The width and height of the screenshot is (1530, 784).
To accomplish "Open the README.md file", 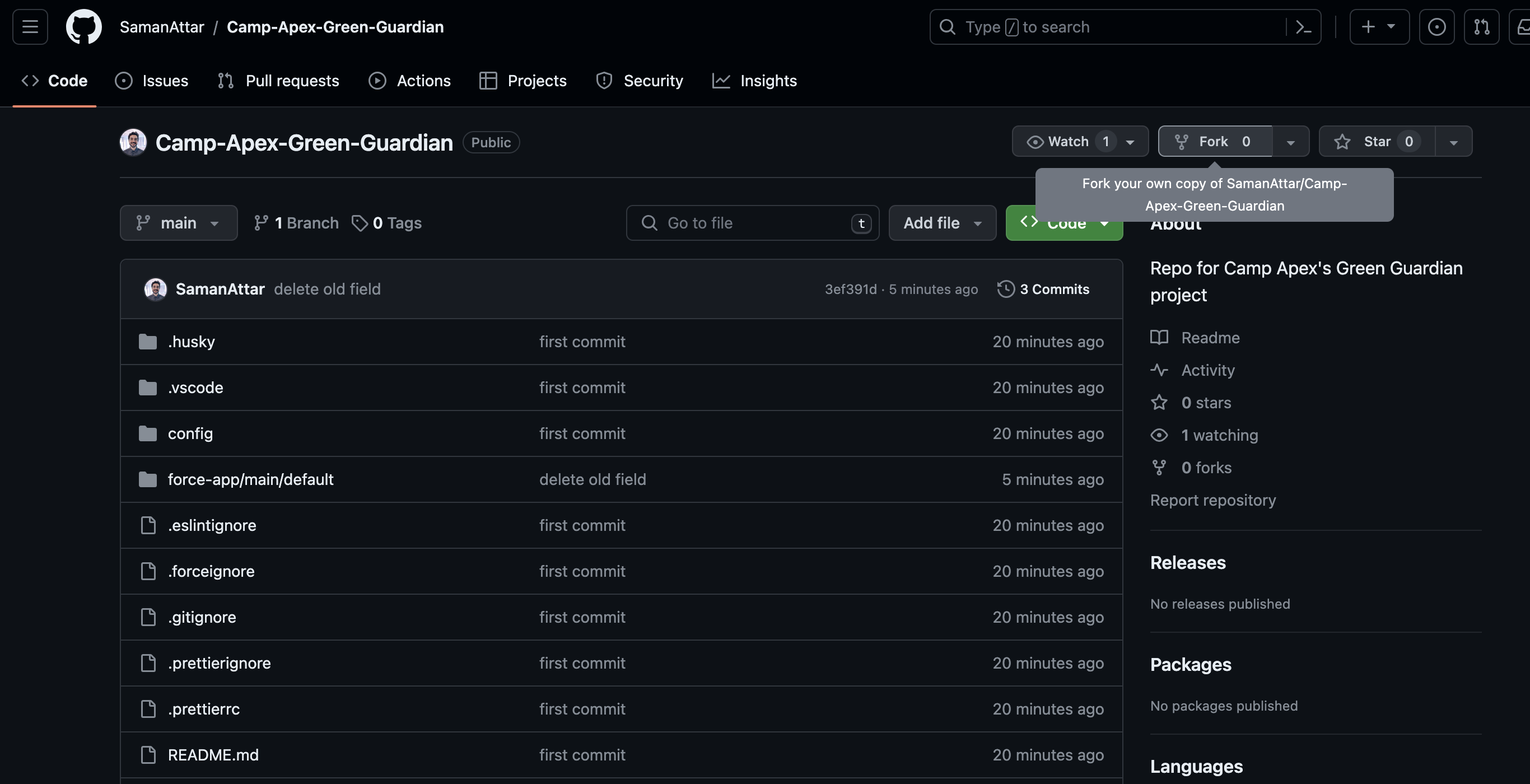I will tap(213, 755).
